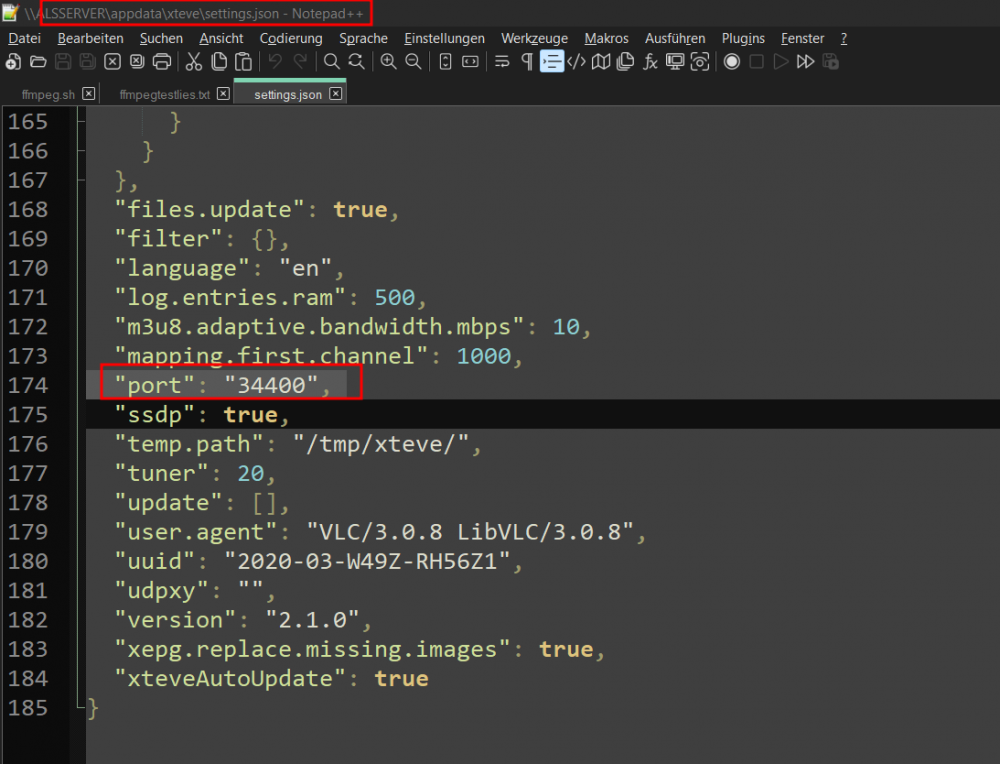Click the Cut scissors icon
1000x764 pixels.
(194, 62)
